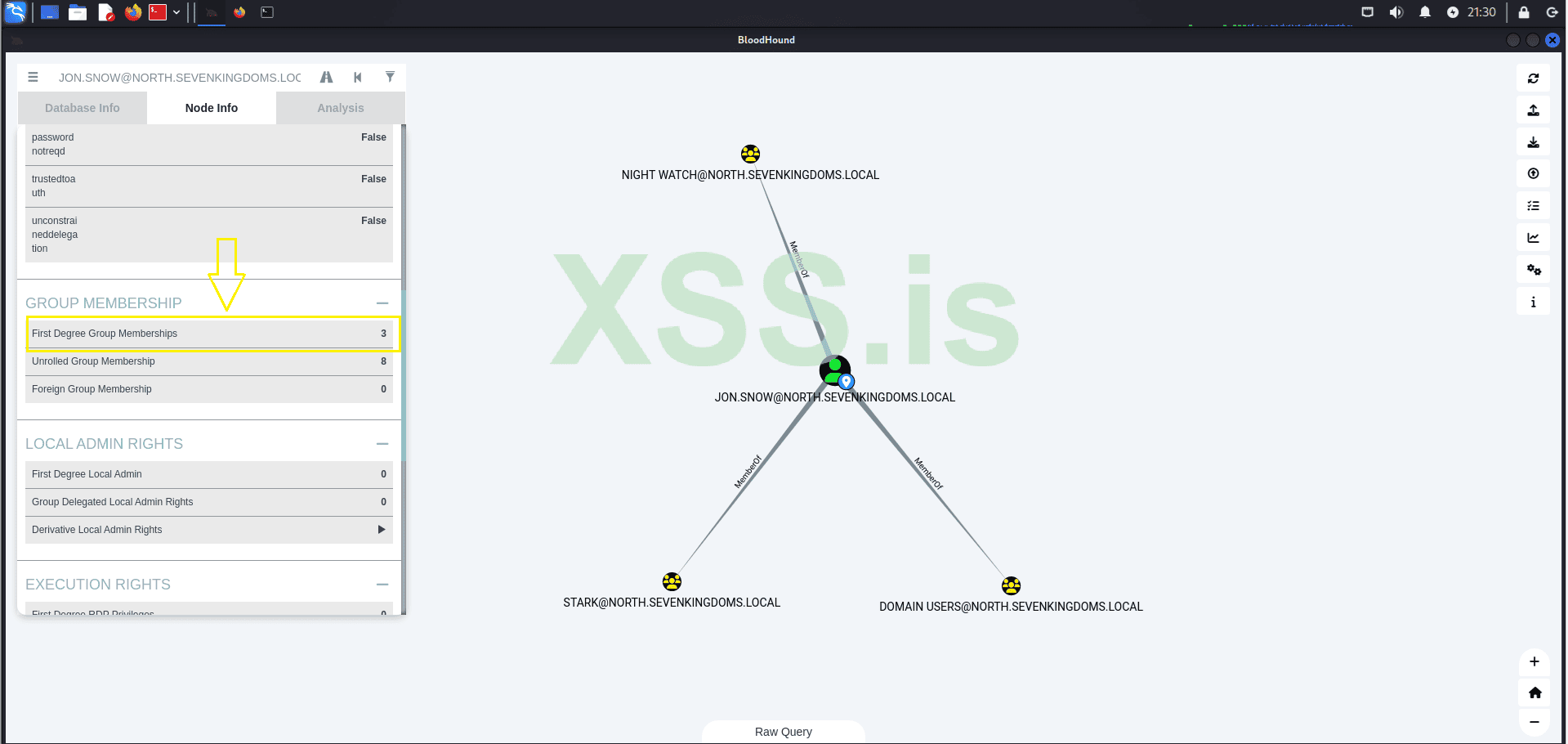Select the STARK group node
The height and width of the screenshot is (744, 1568).
tap(672, 581)
